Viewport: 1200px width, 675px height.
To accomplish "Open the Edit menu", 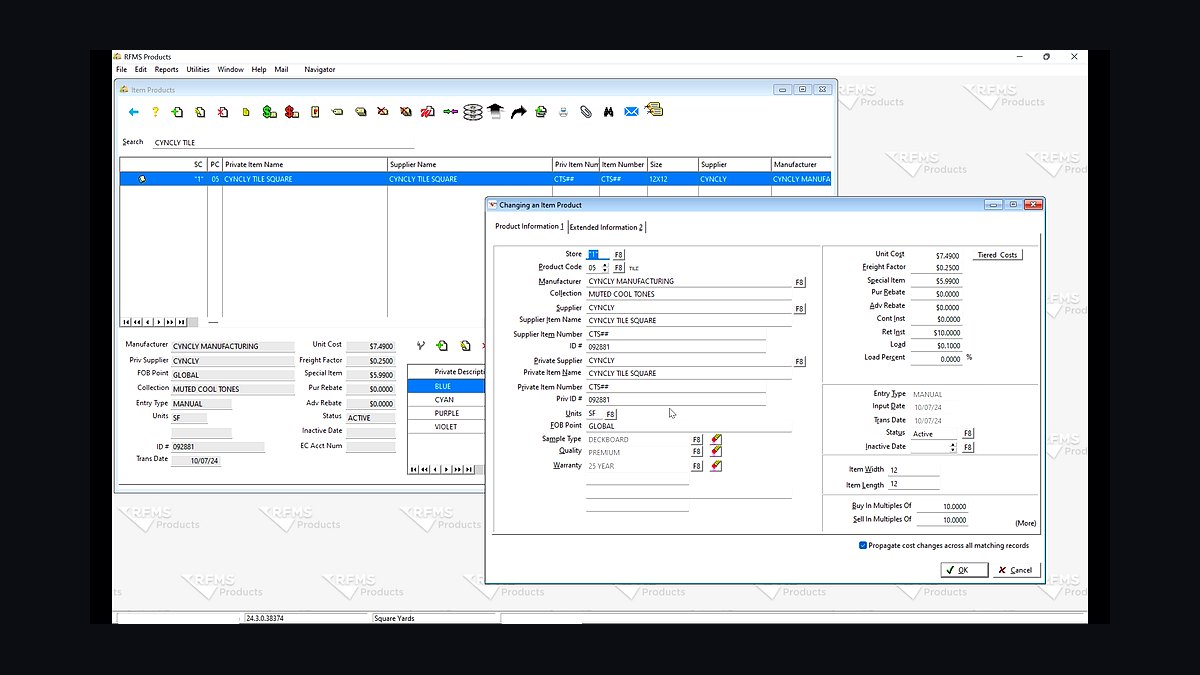I will pos(141,70).
